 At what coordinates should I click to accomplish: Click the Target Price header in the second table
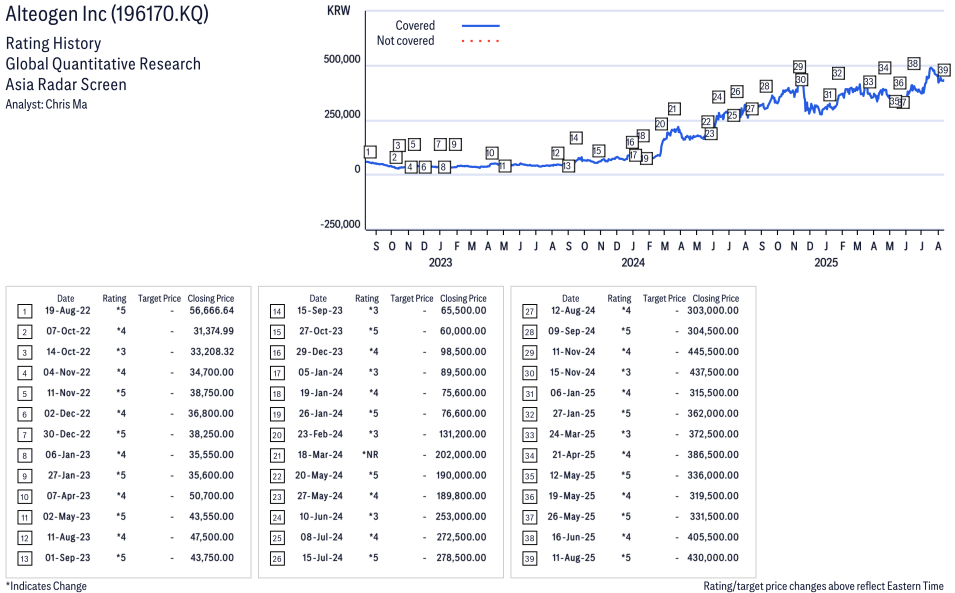[412, 299]
